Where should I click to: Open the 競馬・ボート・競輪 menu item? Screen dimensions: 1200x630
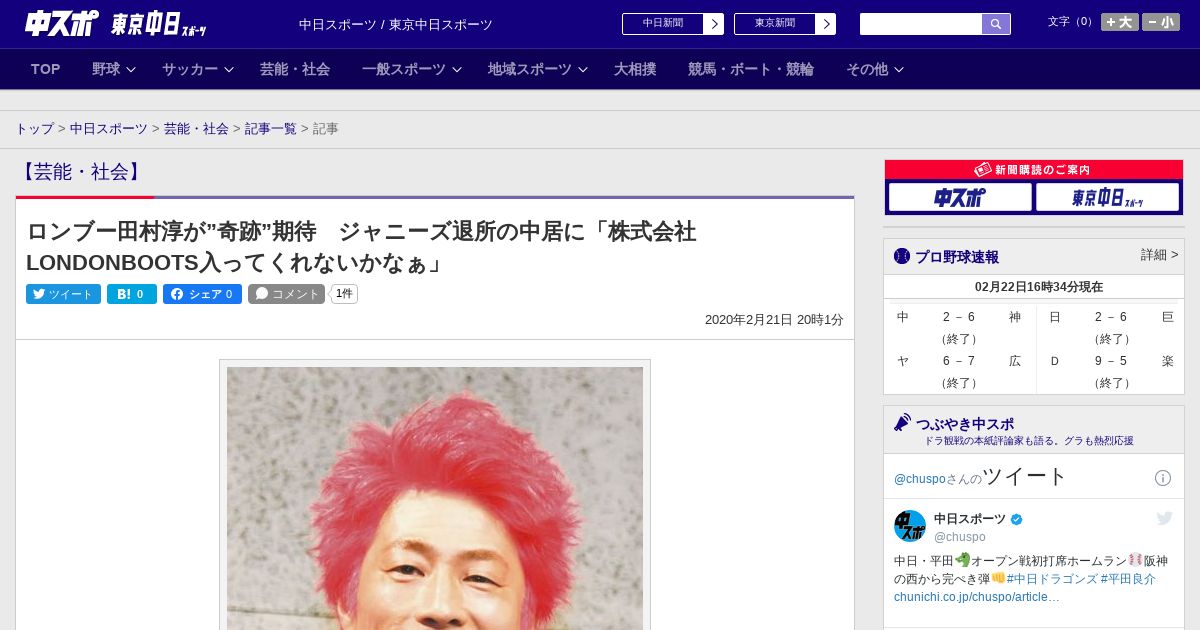(751, 69)
